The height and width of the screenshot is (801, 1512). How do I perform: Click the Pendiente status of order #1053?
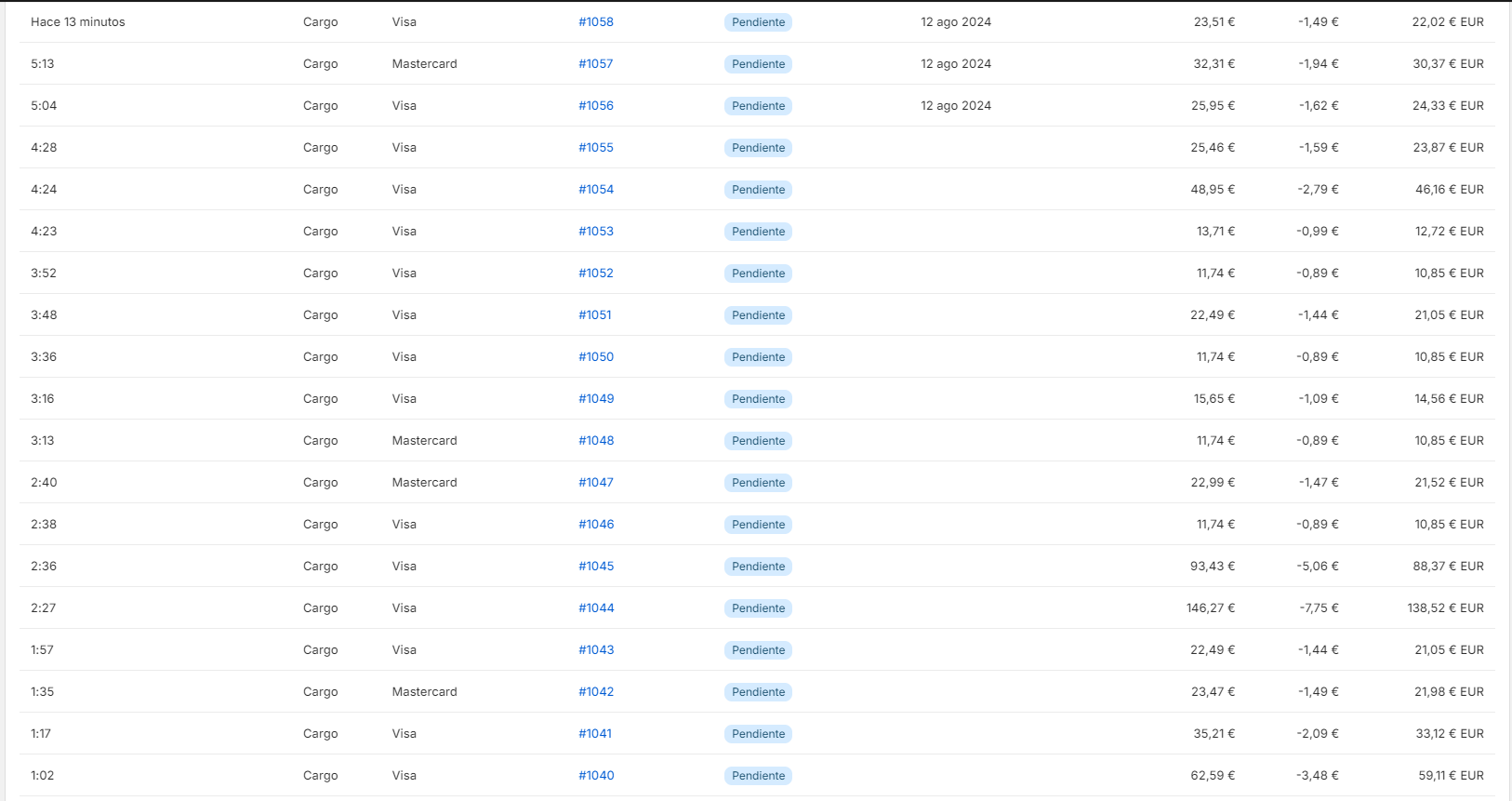758,231
